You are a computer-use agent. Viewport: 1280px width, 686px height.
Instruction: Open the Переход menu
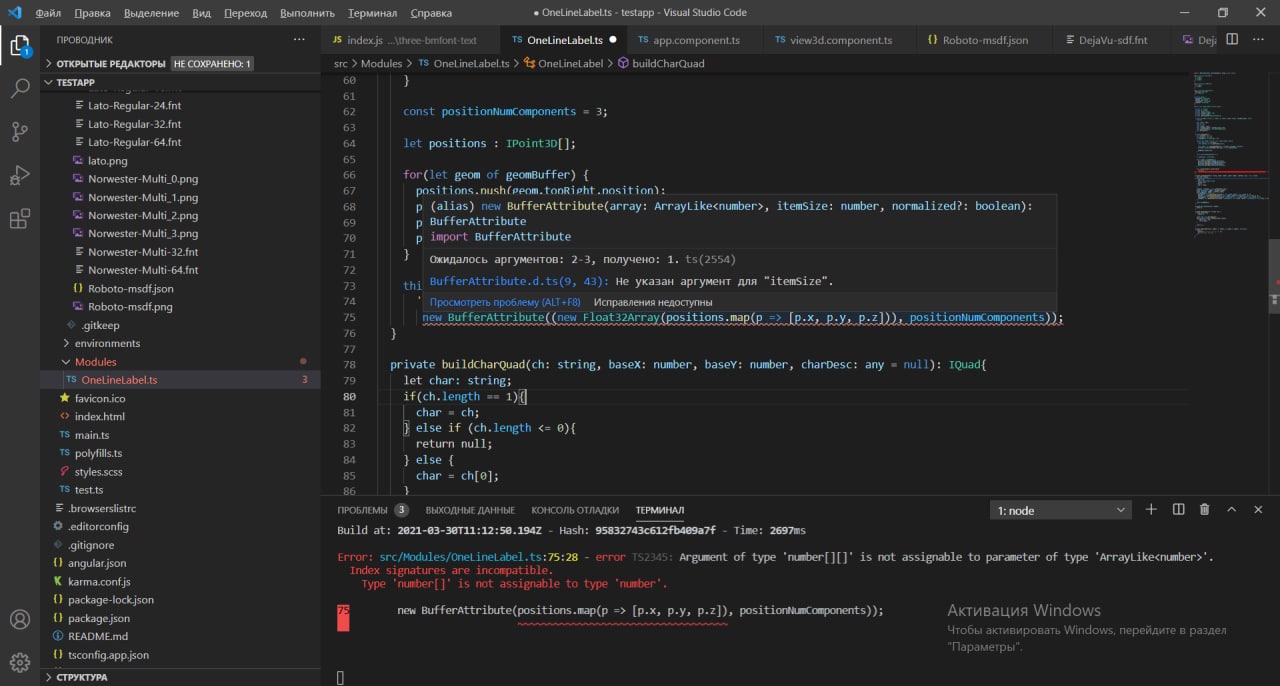246,13
